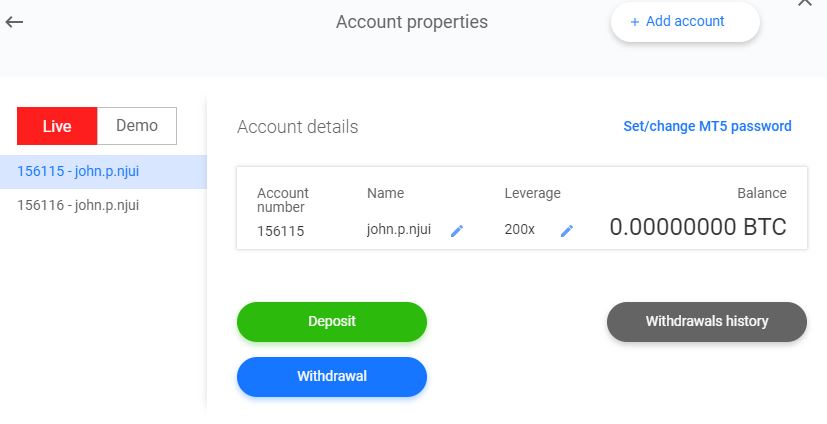Click the 0.00000000 BTC balance value
The width and height of the screenshot is (827, 424).
pyautogui.click(x=698, y=227)
